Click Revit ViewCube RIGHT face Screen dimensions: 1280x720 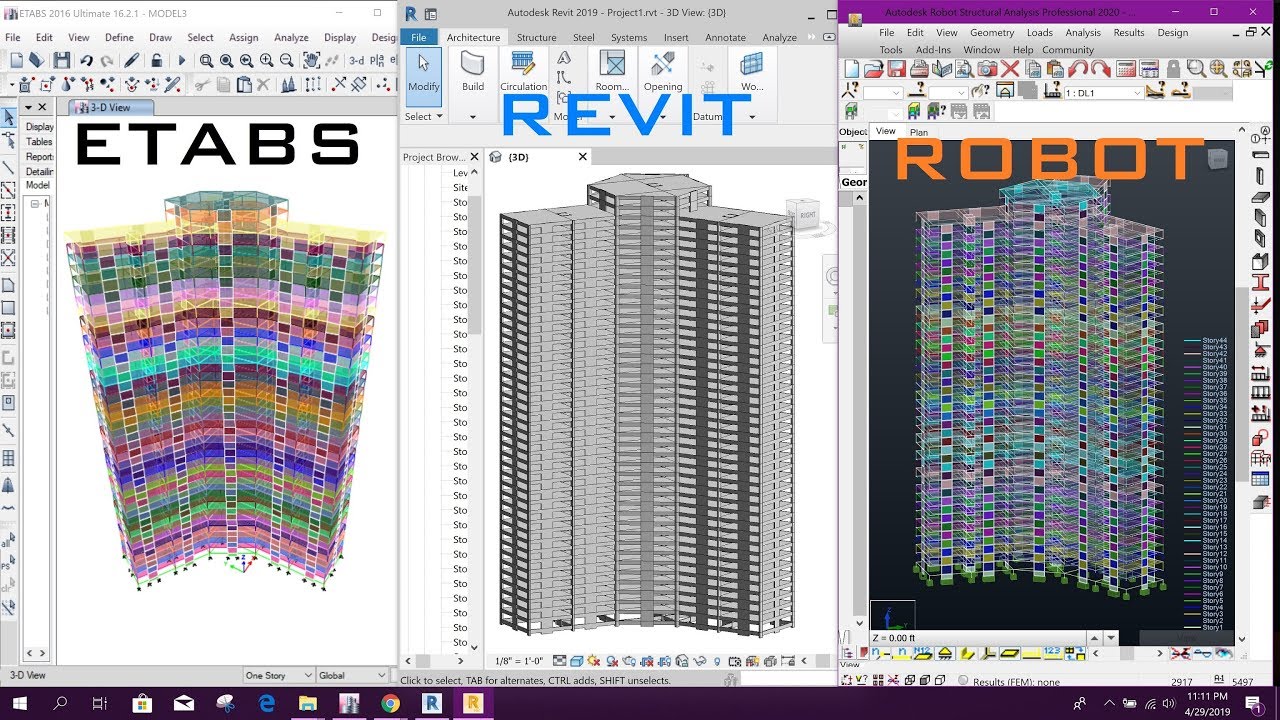(x=806, y=214)
